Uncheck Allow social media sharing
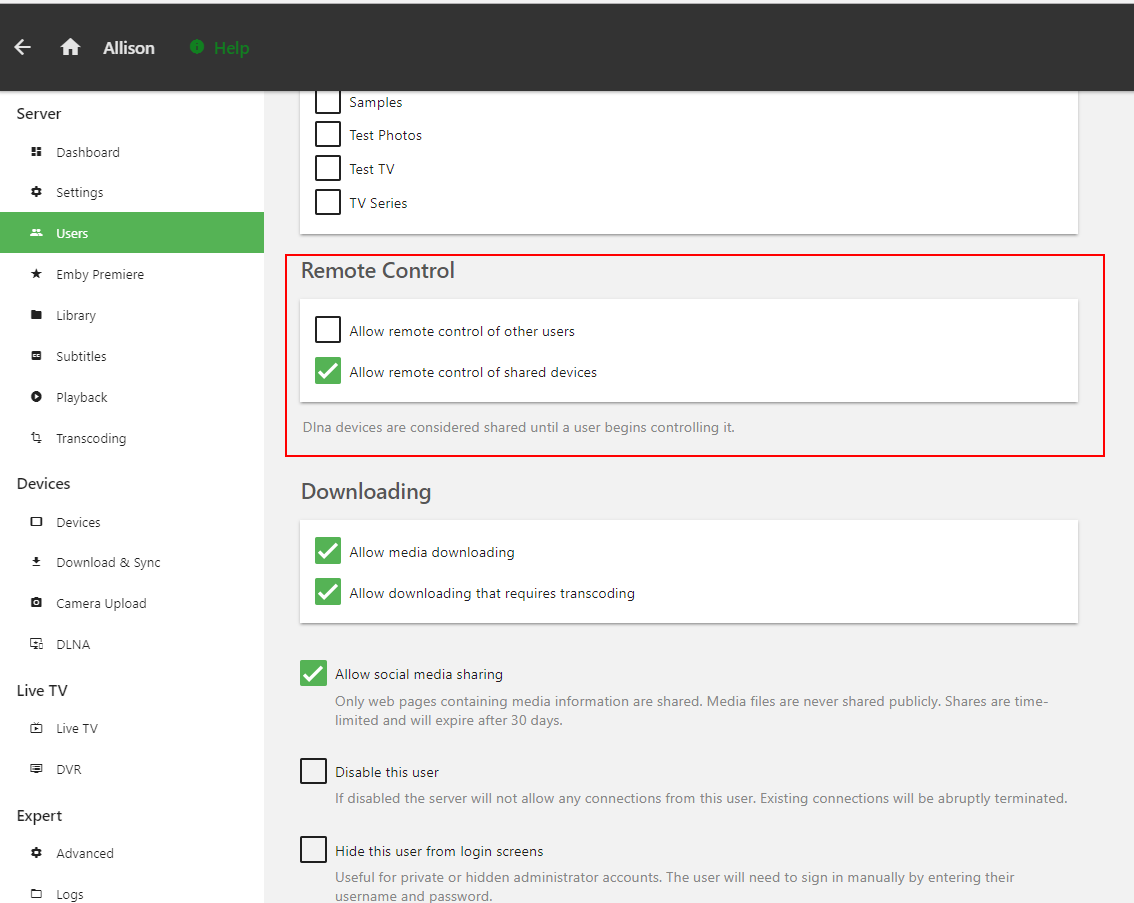Viewport: 1134px width, 903px height. point(313,673)
